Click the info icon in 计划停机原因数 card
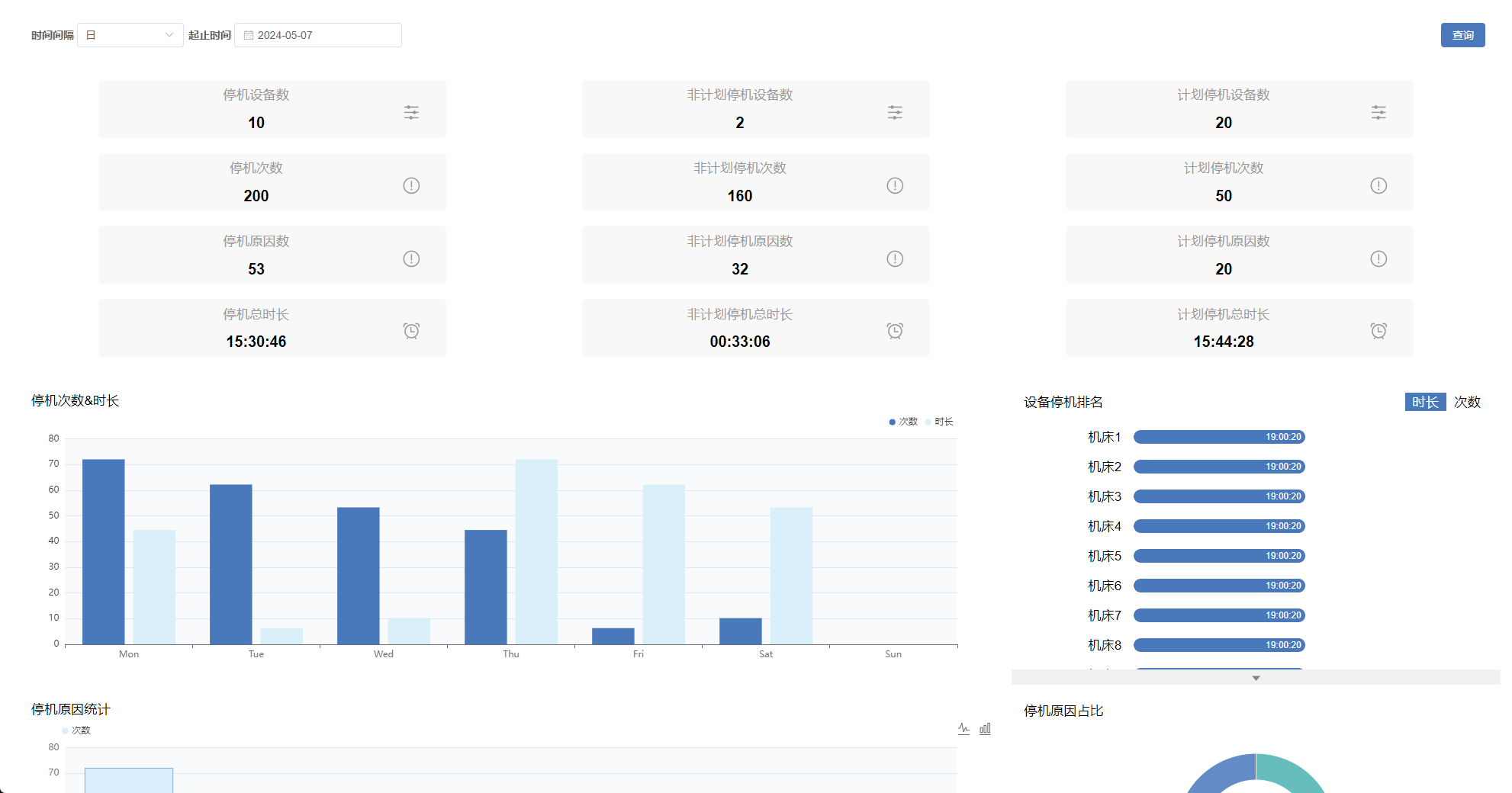 (1378, 258)
